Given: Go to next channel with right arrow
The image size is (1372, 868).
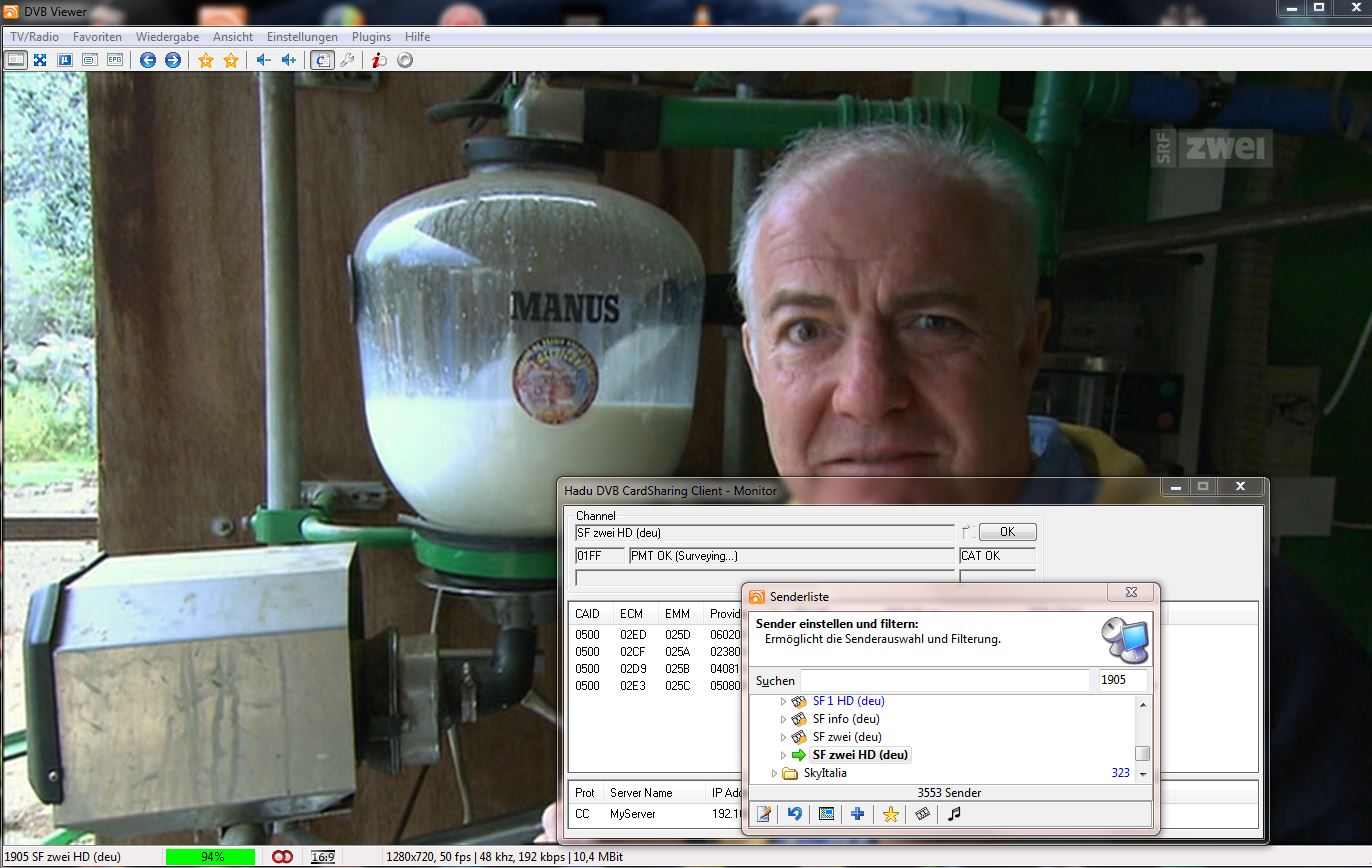Looking at the screenshot, I should (x=173, y=60).
